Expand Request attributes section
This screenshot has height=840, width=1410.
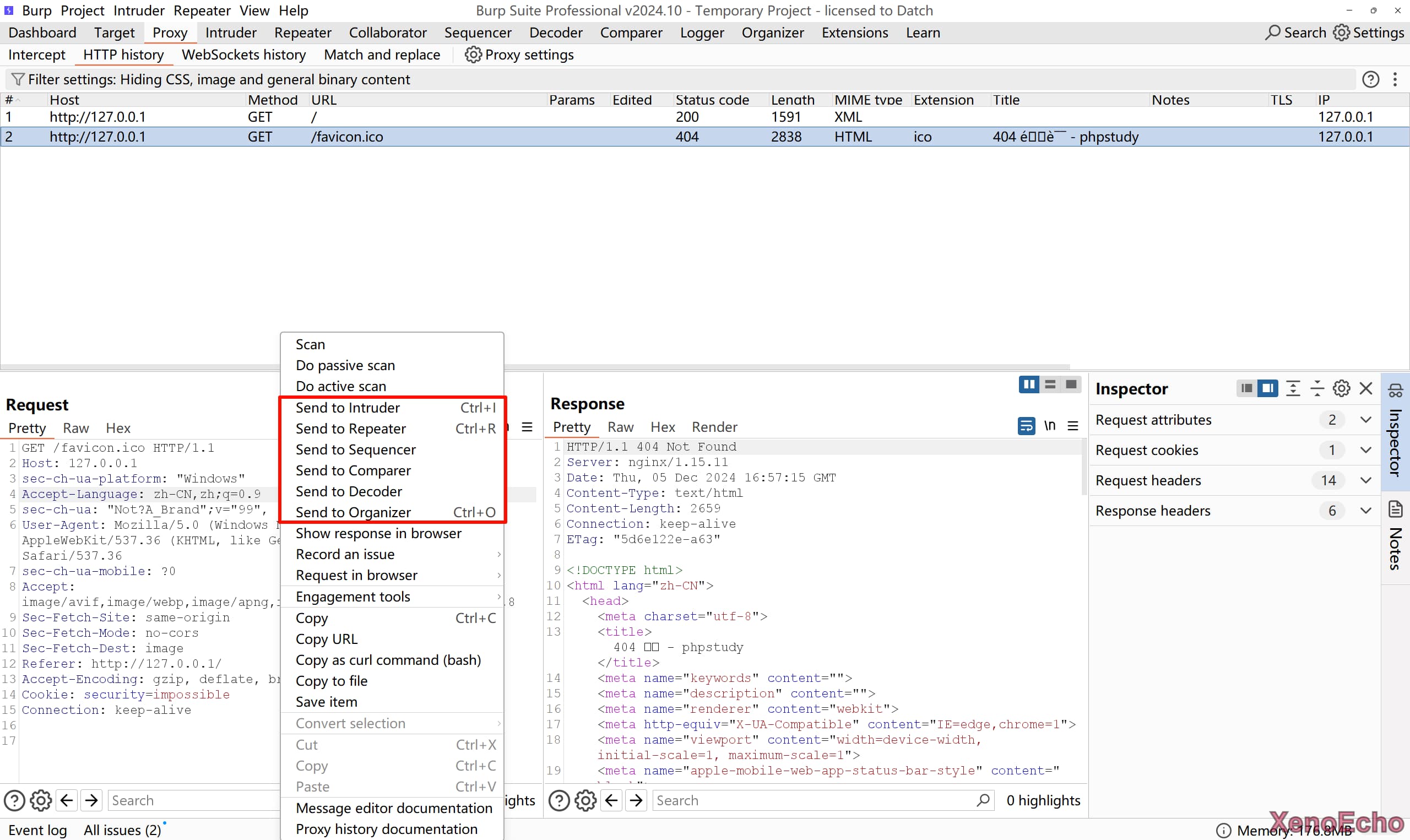click(1365, 420)
